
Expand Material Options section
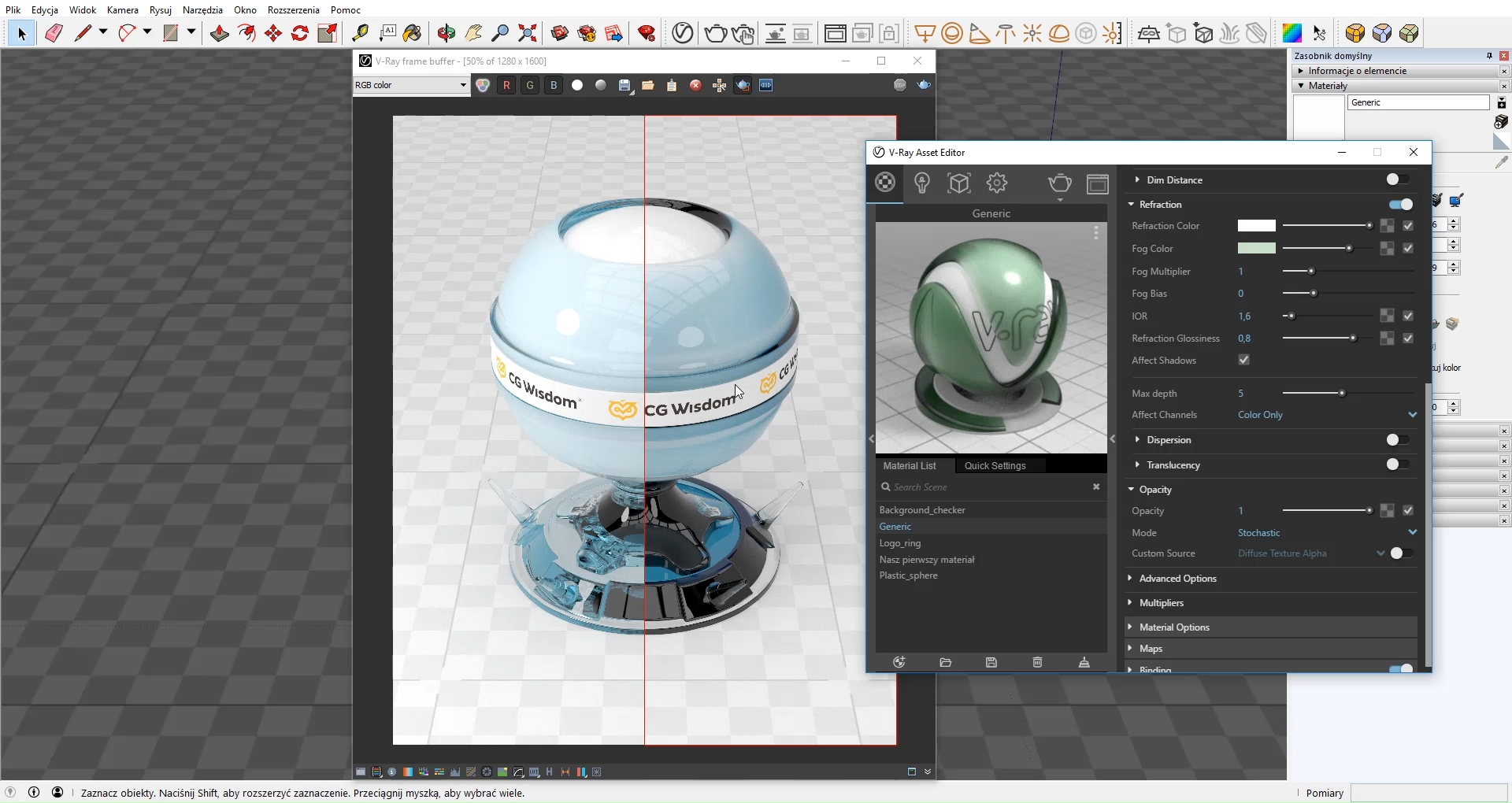1272,627
